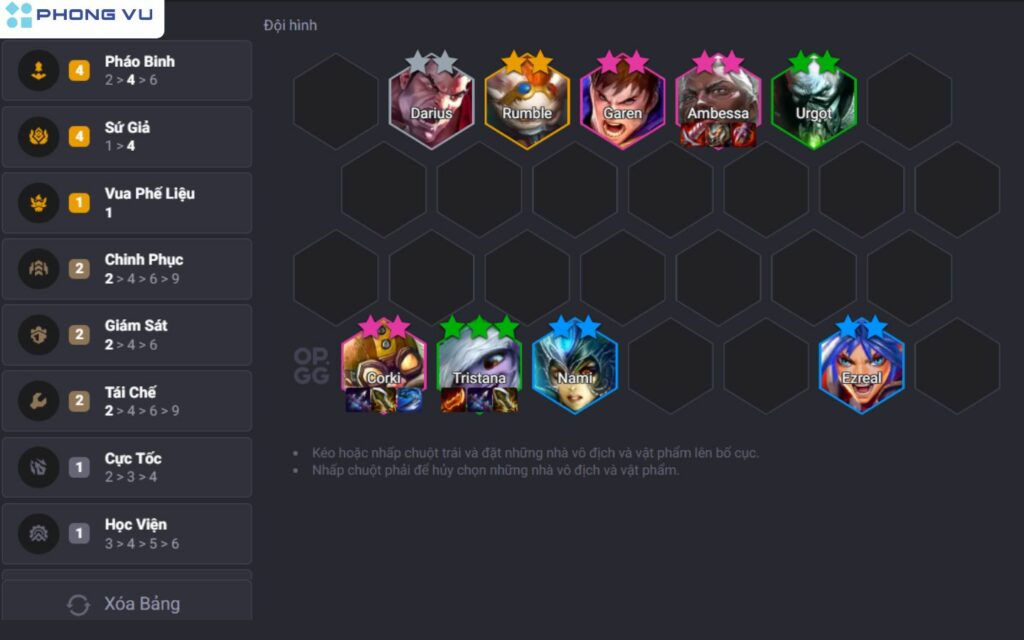Select the Sứ Giả trait entry
Viewport: 1024px width, 640px height.
pos(127,136)
